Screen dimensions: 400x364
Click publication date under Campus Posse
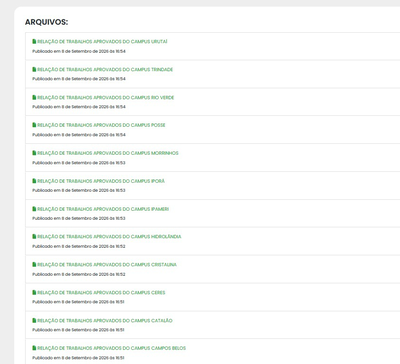79,135
